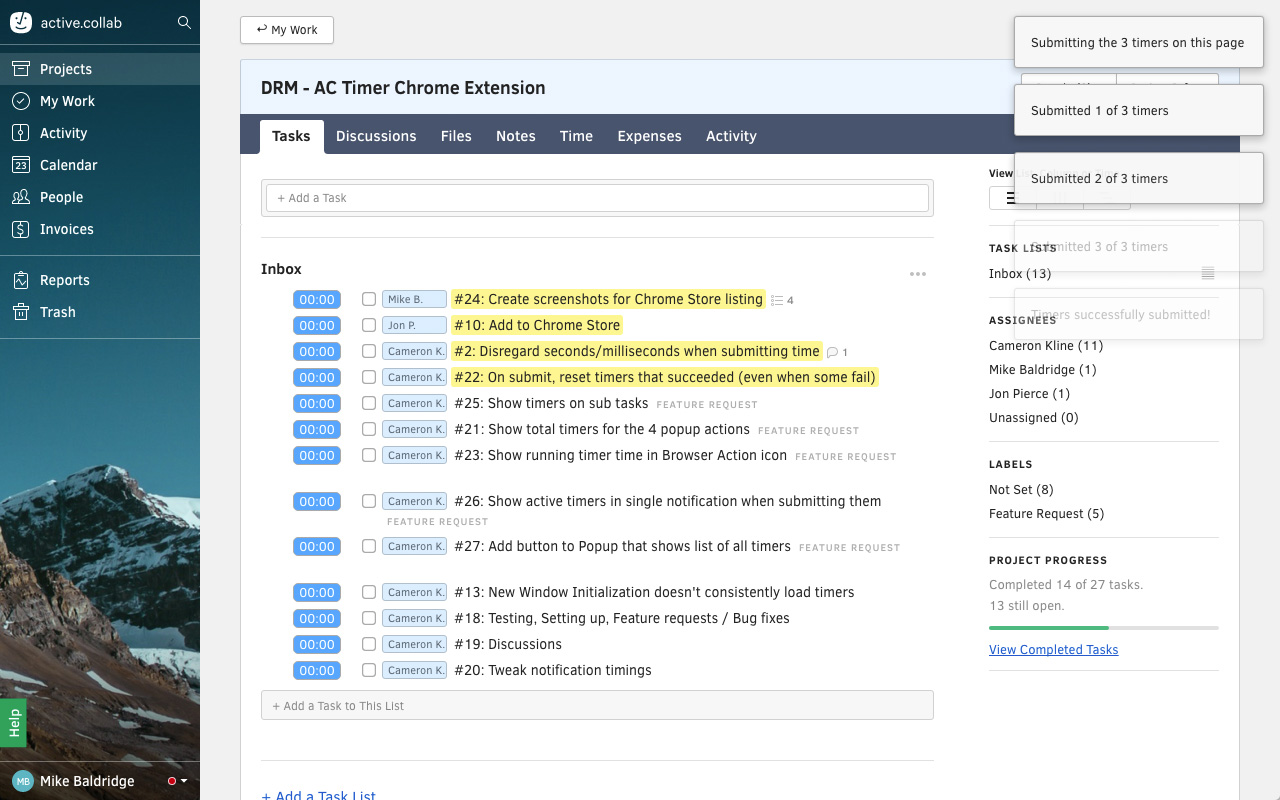
Task: Start the timer on task #10
Action: [x=316, y=325]
